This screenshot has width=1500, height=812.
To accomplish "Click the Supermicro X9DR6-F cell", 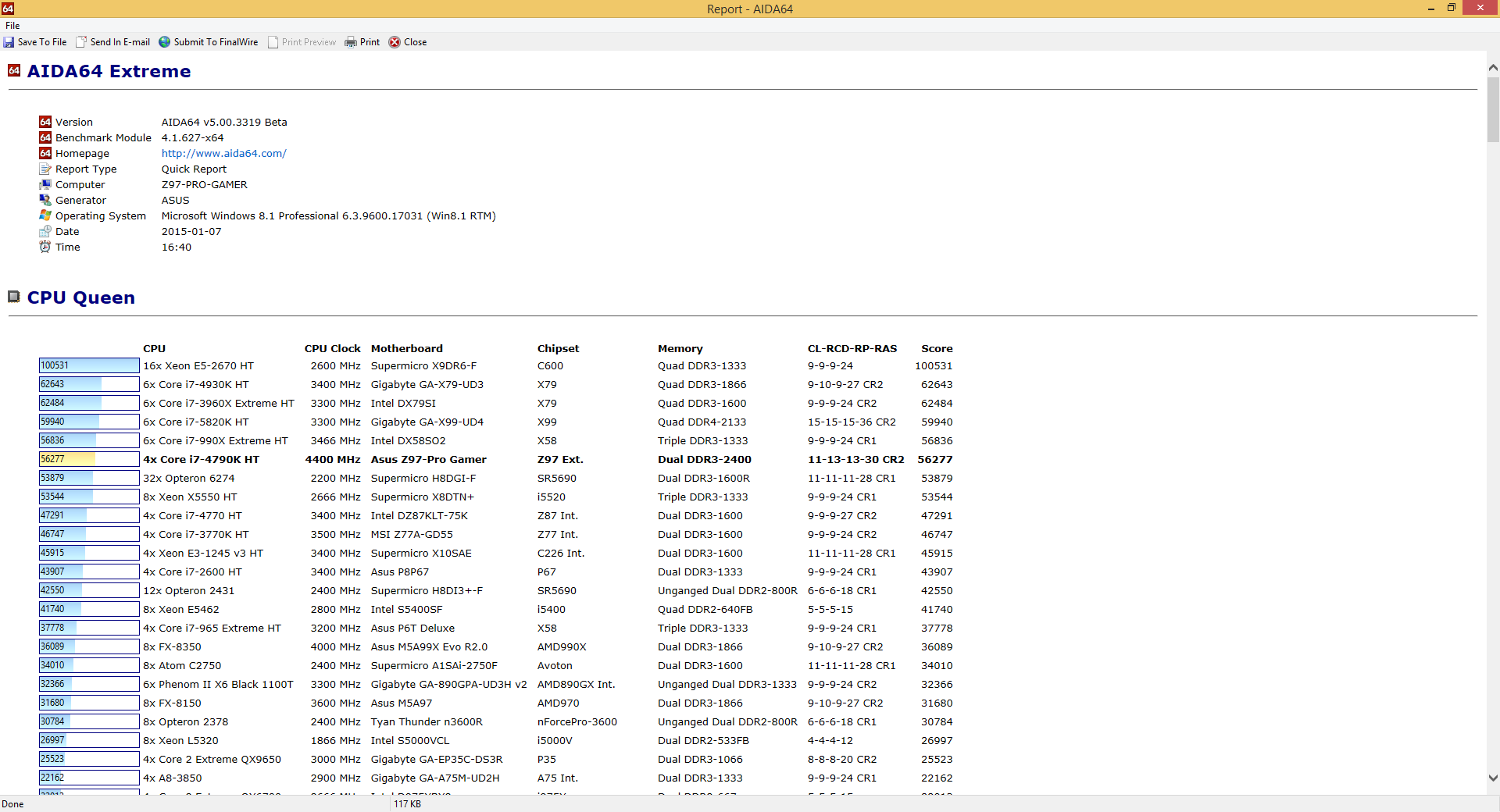I will coord(423,365).
